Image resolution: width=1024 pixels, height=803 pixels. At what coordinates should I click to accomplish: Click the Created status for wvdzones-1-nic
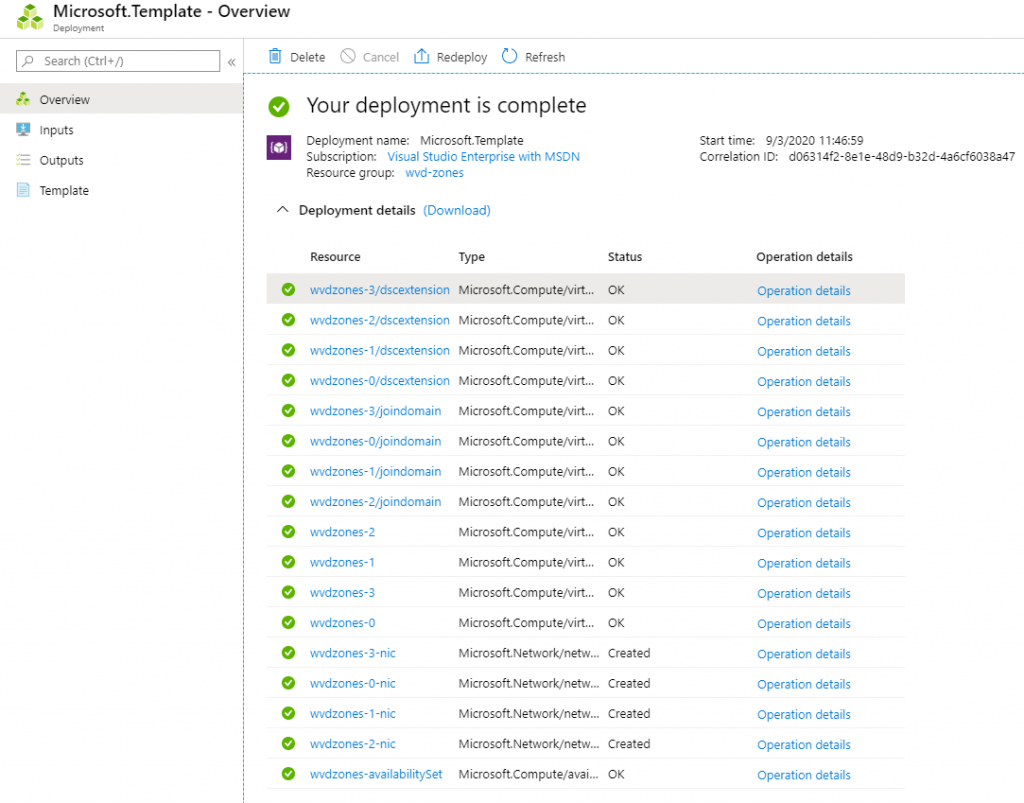point(629,714)
